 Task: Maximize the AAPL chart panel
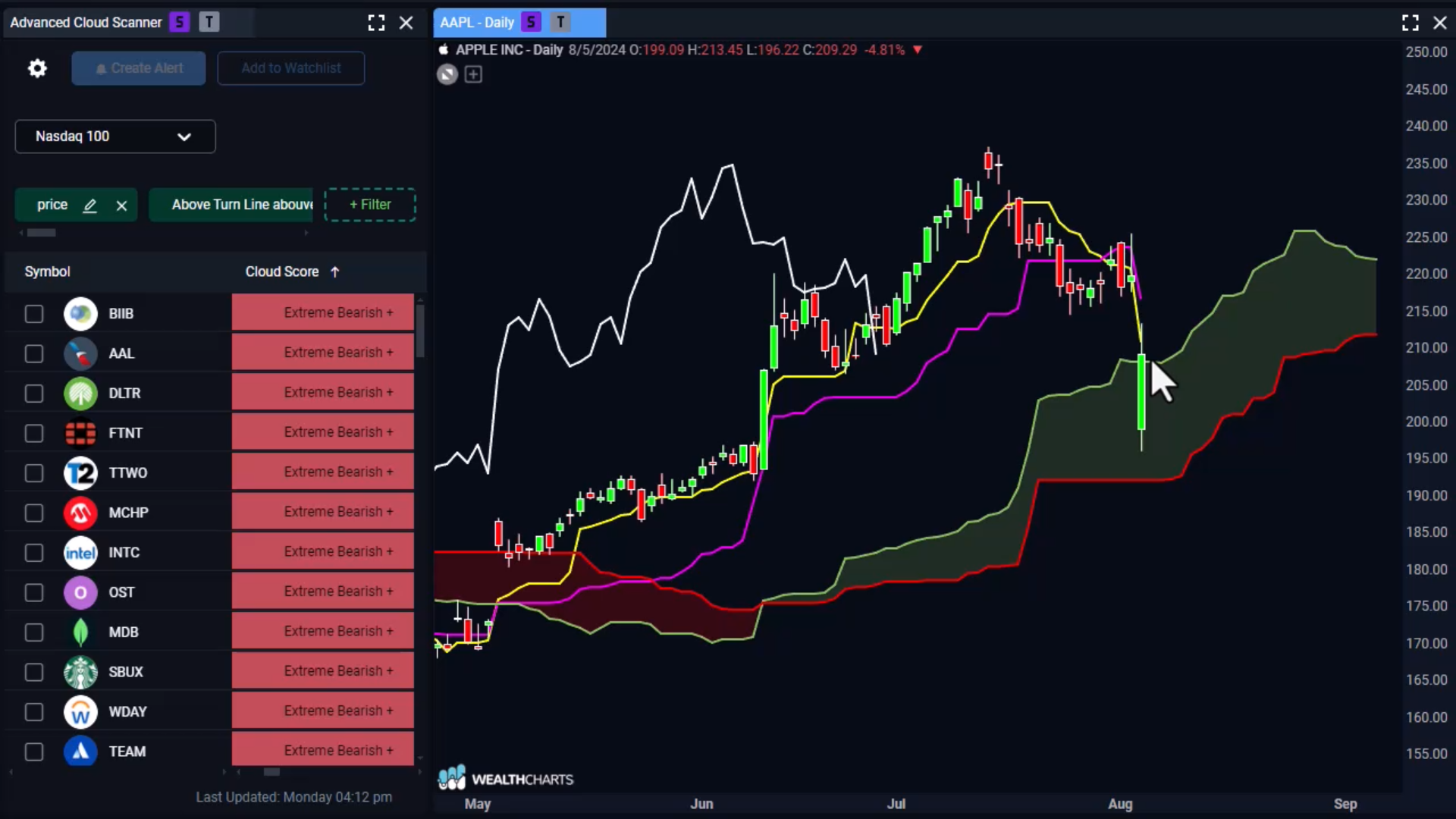(1410, 23)
